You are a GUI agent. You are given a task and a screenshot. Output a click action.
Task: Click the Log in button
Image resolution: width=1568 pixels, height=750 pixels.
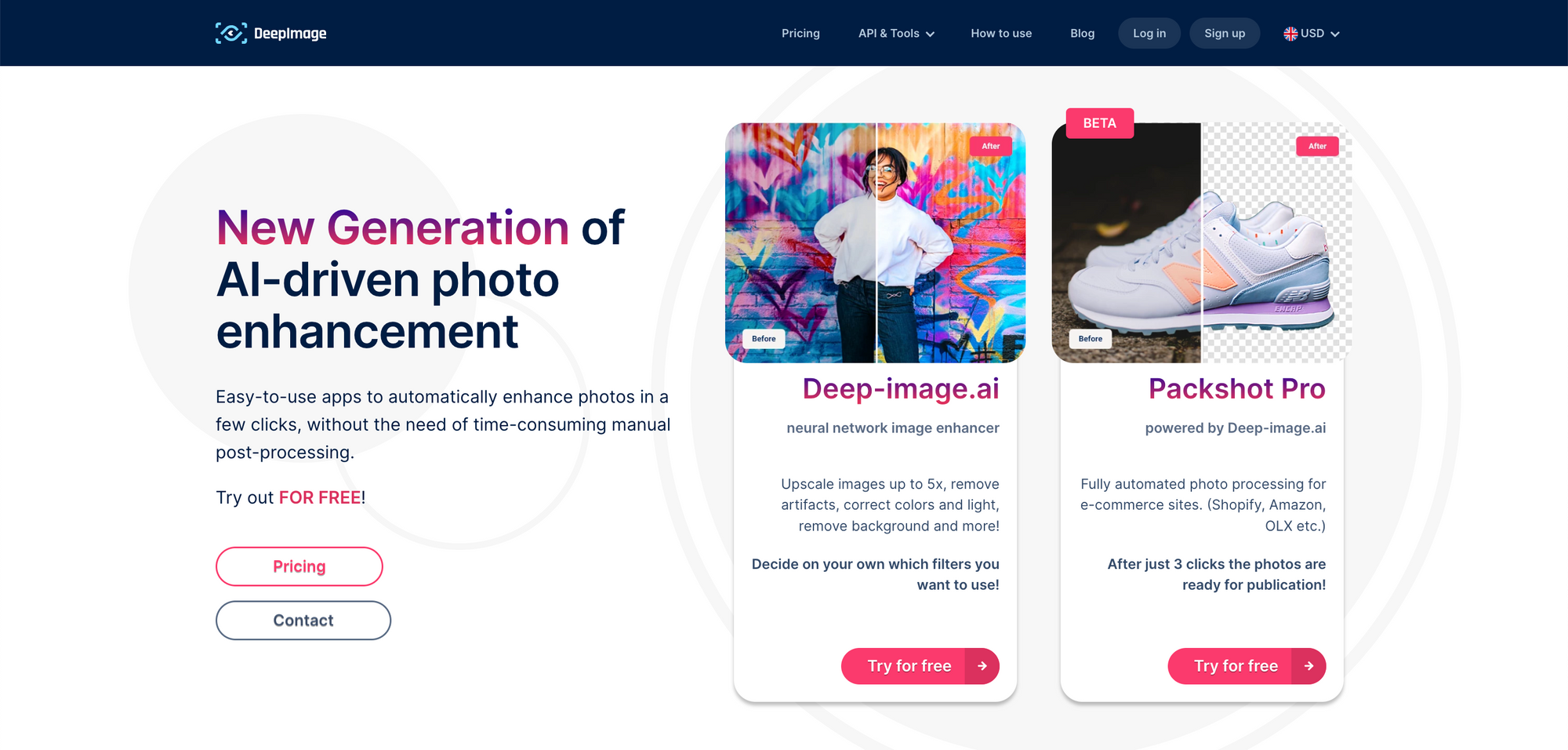click(x=1149, y=33)
